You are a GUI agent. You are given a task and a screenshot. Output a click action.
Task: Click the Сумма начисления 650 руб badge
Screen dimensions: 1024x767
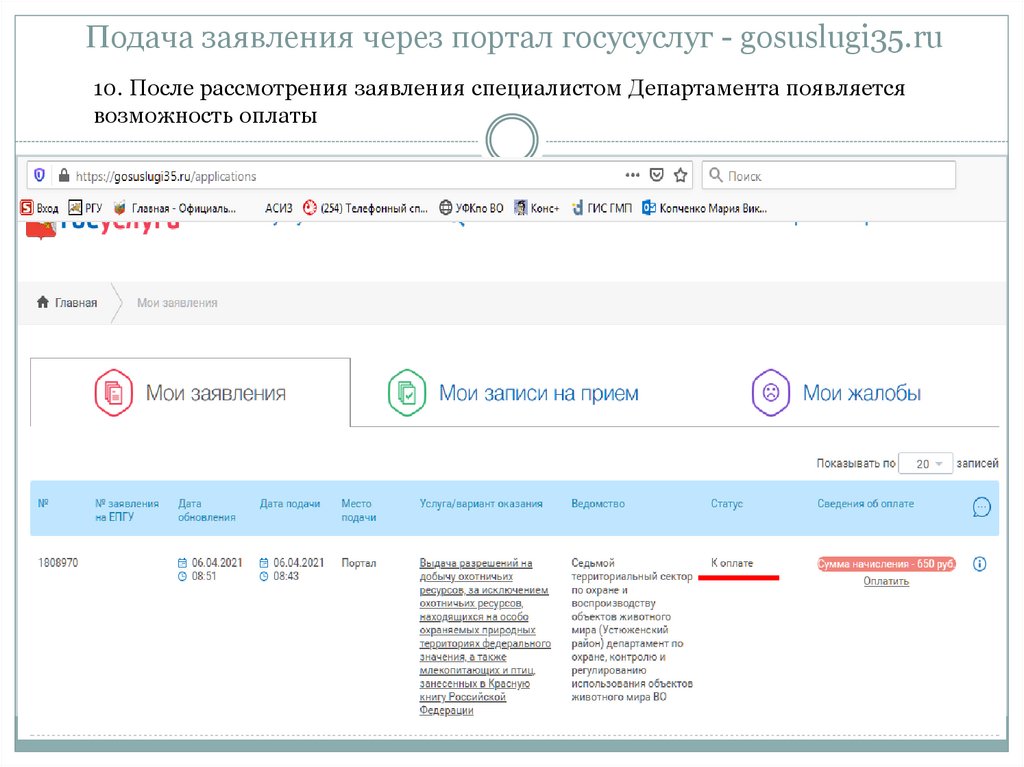point(886,564)
